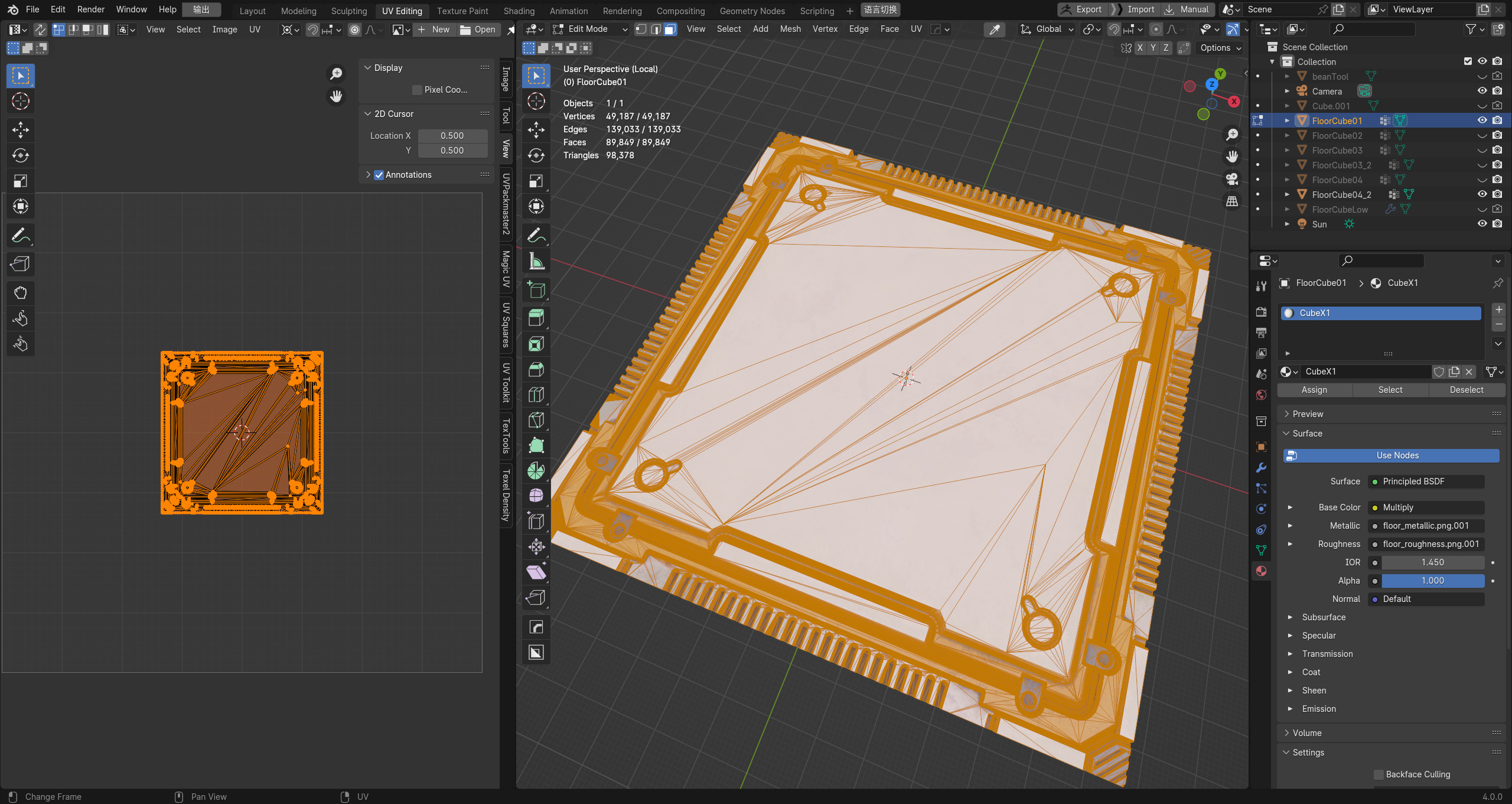The width and height of the screenshot is (1512, 804).
Task: Toggle camera view button in viewport
Action: tap(1232, 179)
